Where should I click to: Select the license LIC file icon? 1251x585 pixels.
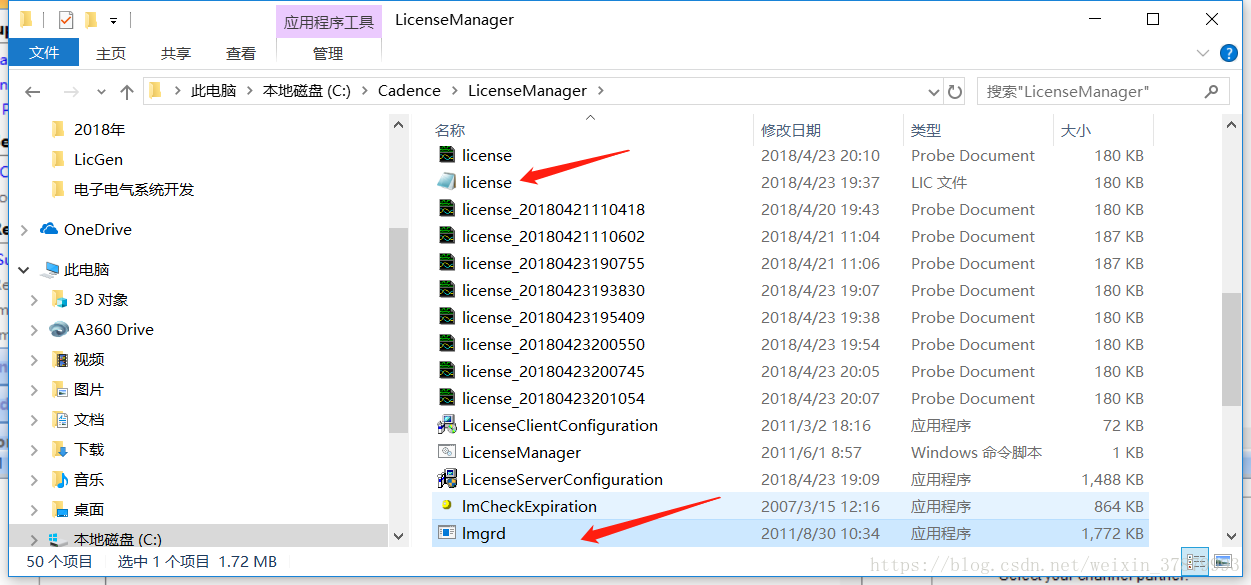click(x=447, y=182)
